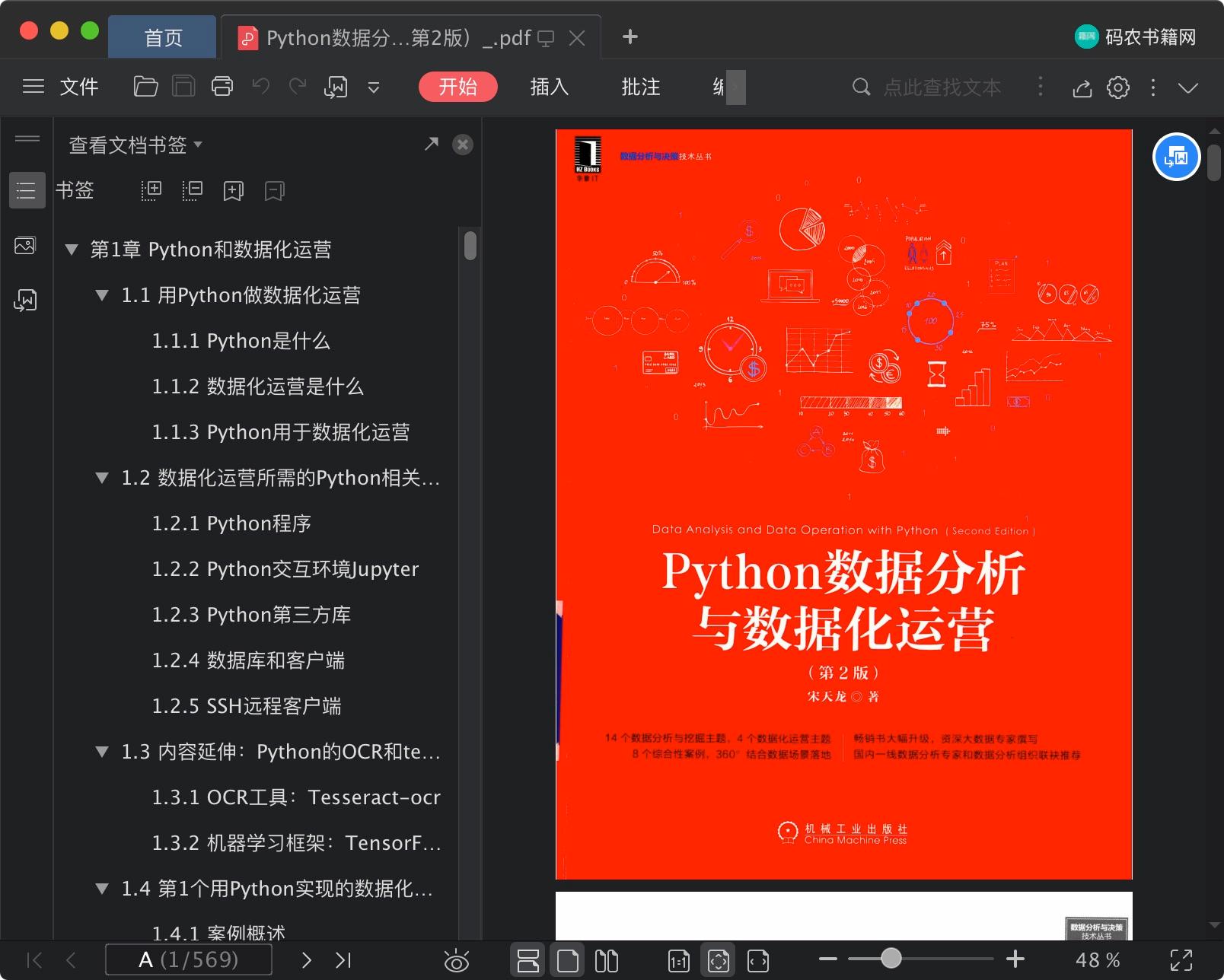Select the 插入 tab
The image size is (1224, 980).
click(549, 87)
